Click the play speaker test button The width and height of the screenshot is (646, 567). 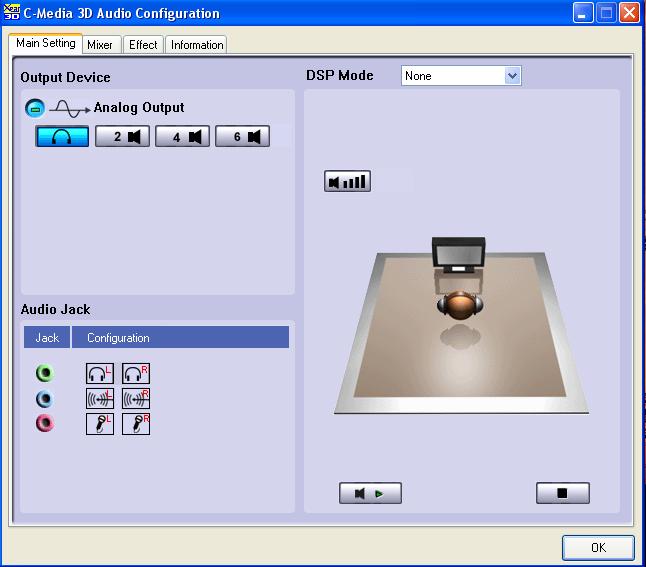click(x=370, y=493)
